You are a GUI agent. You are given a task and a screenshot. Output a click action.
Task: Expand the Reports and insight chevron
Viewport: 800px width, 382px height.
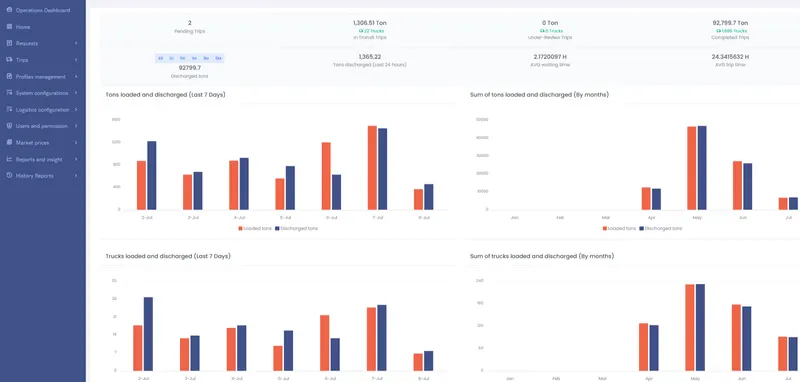[76, 159]
